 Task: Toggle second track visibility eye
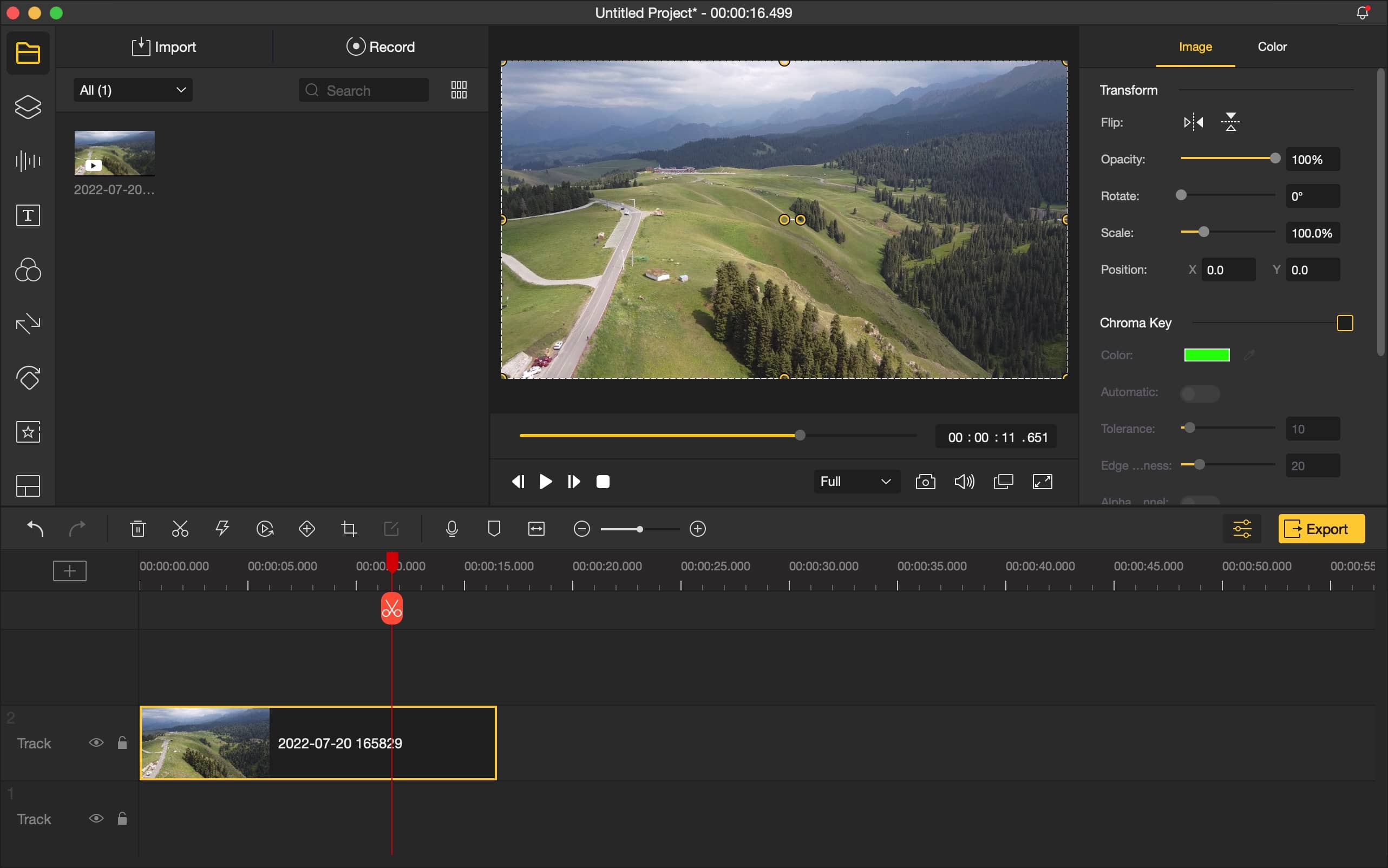coord(96,742)
